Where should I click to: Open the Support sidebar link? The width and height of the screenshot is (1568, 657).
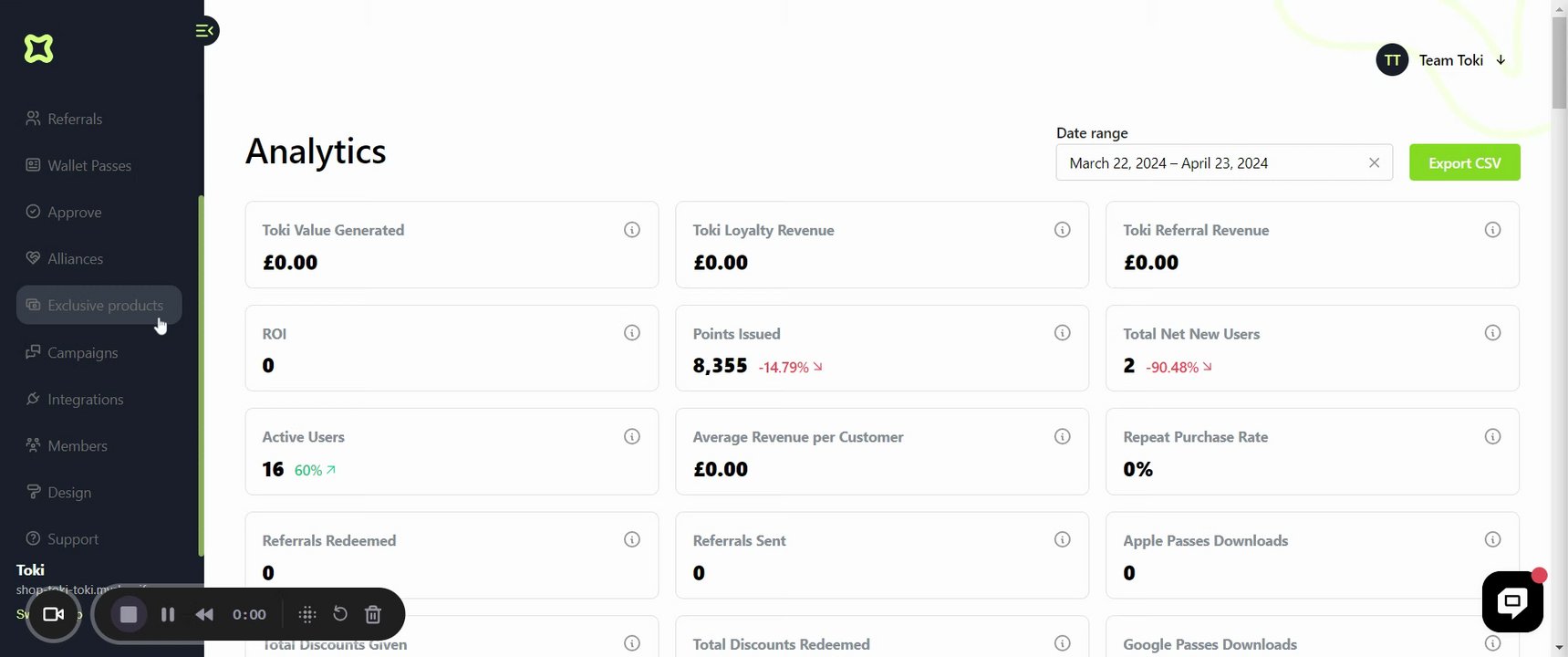(x=73, y=538)
